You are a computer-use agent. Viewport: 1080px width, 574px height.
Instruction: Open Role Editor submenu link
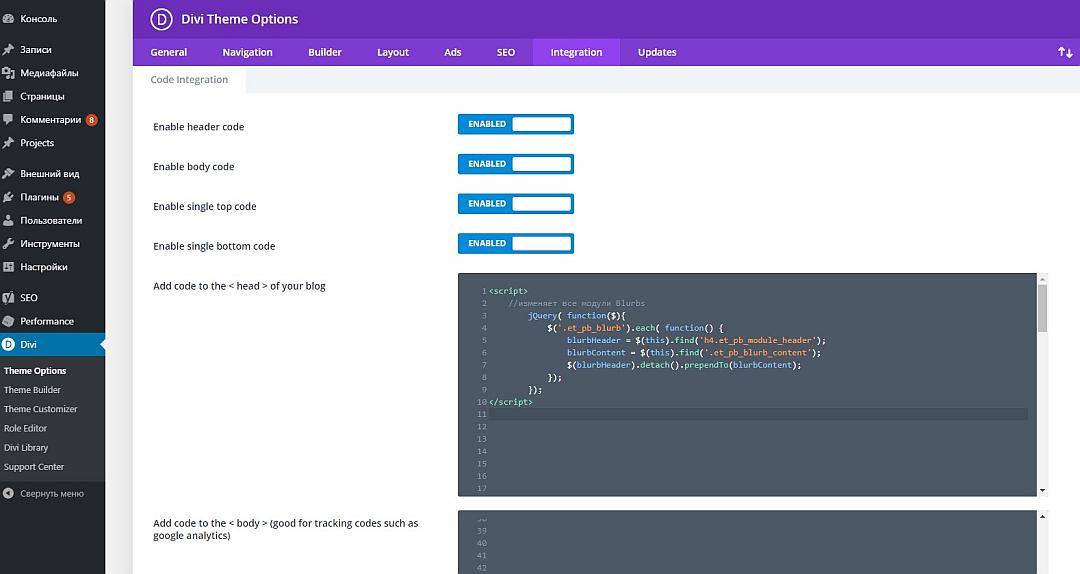tap(25, 429)
